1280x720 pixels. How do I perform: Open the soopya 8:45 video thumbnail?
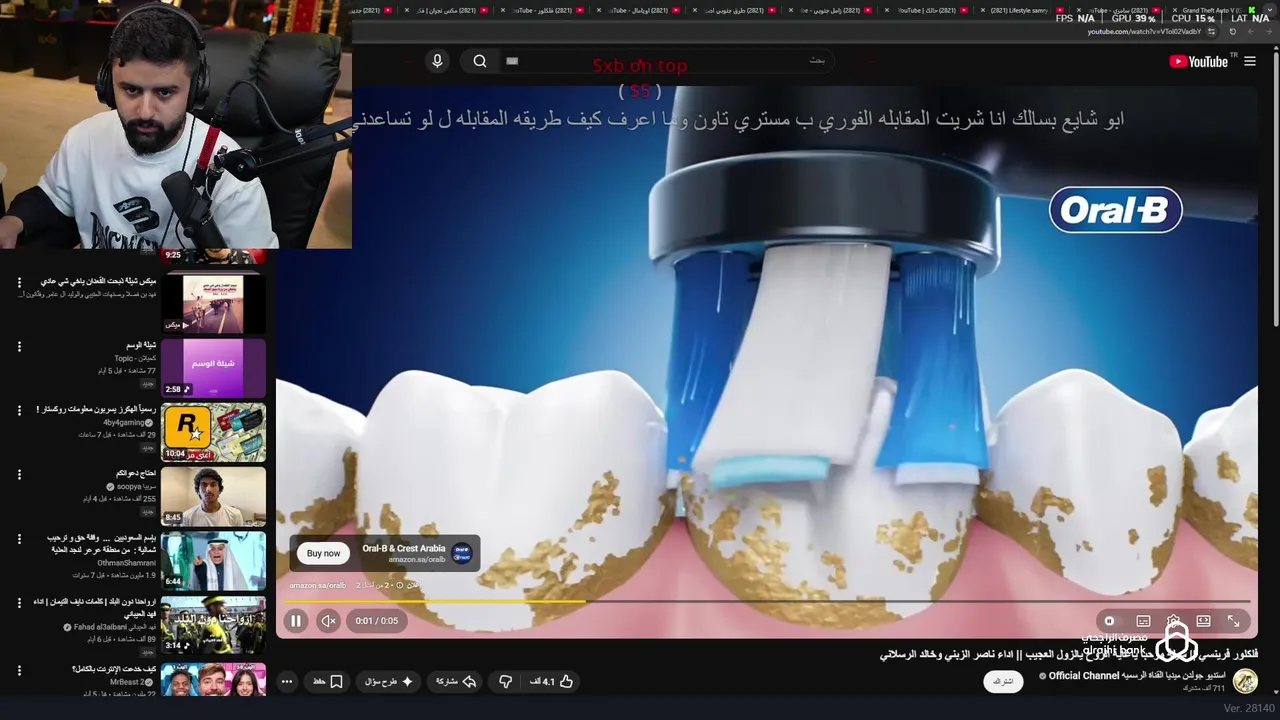[x=214, y=496]
